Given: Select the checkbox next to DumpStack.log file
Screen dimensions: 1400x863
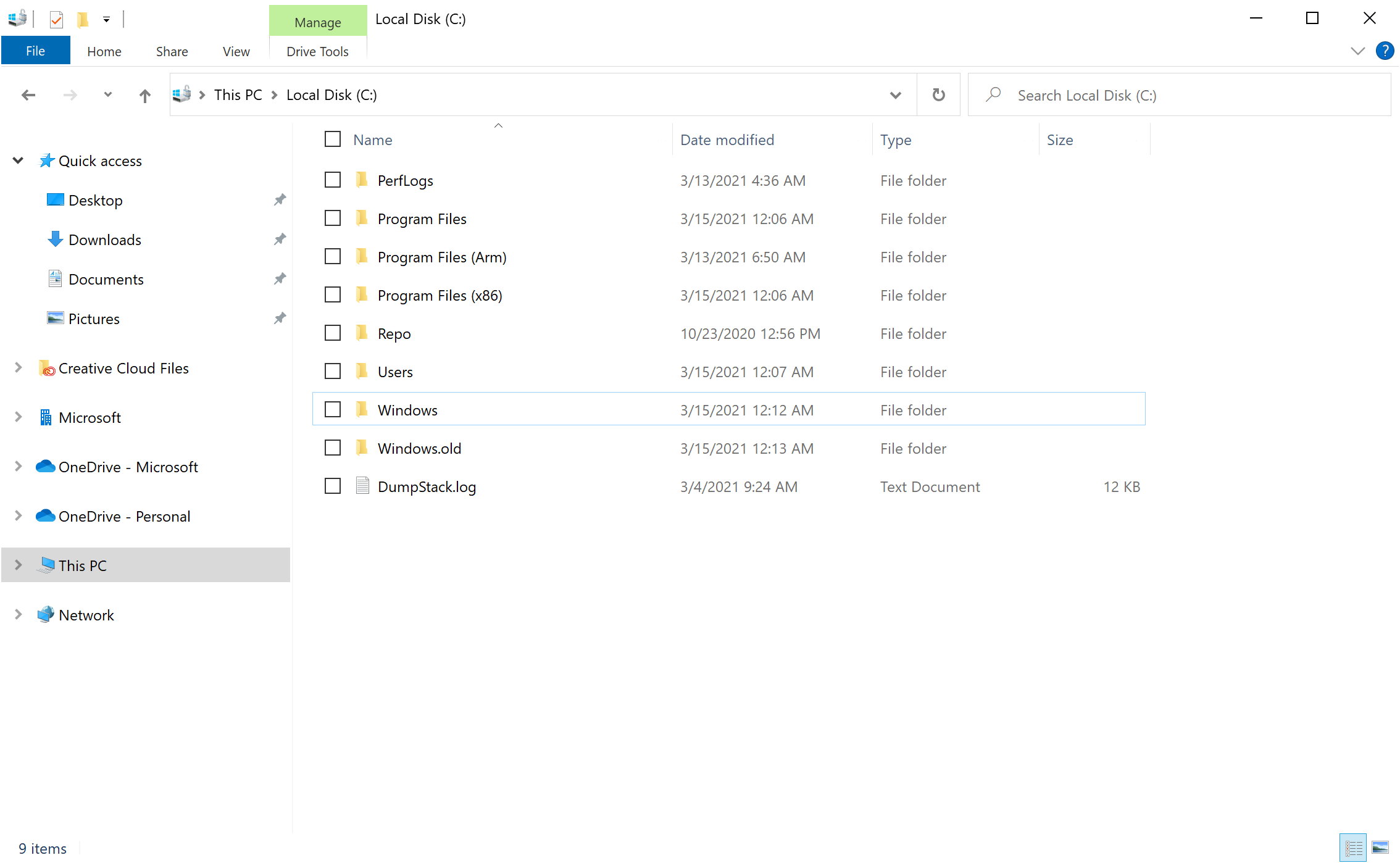Looking at the screenshot, I should pos(333,486).
